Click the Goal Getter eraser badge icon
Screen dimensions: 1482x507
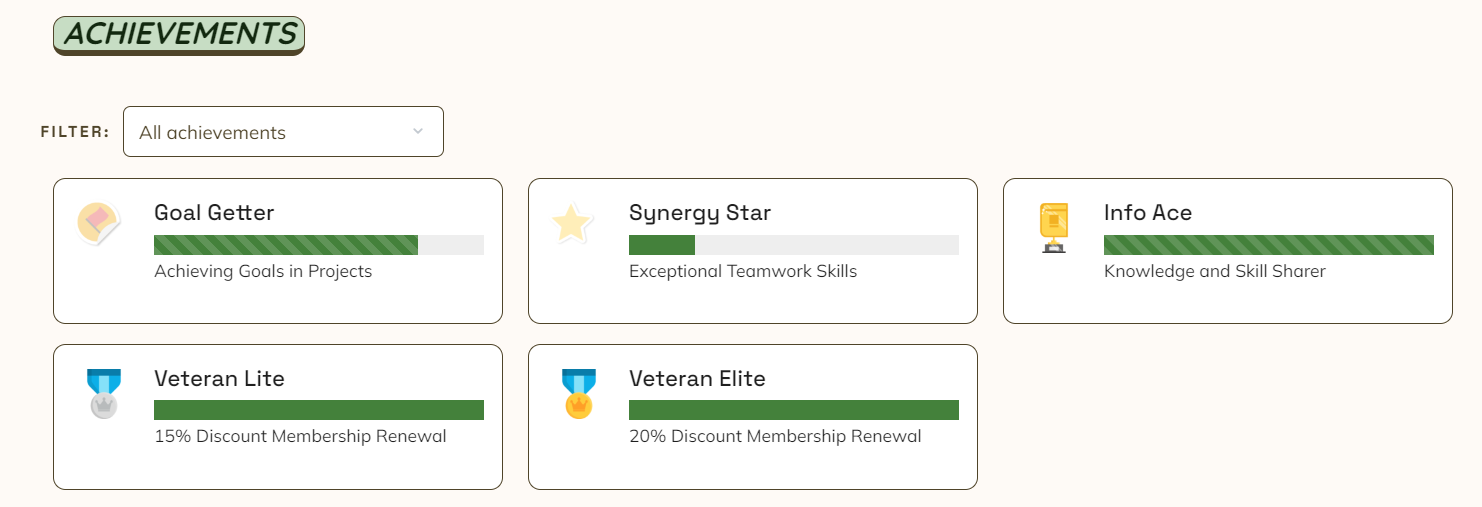(99, 225)
